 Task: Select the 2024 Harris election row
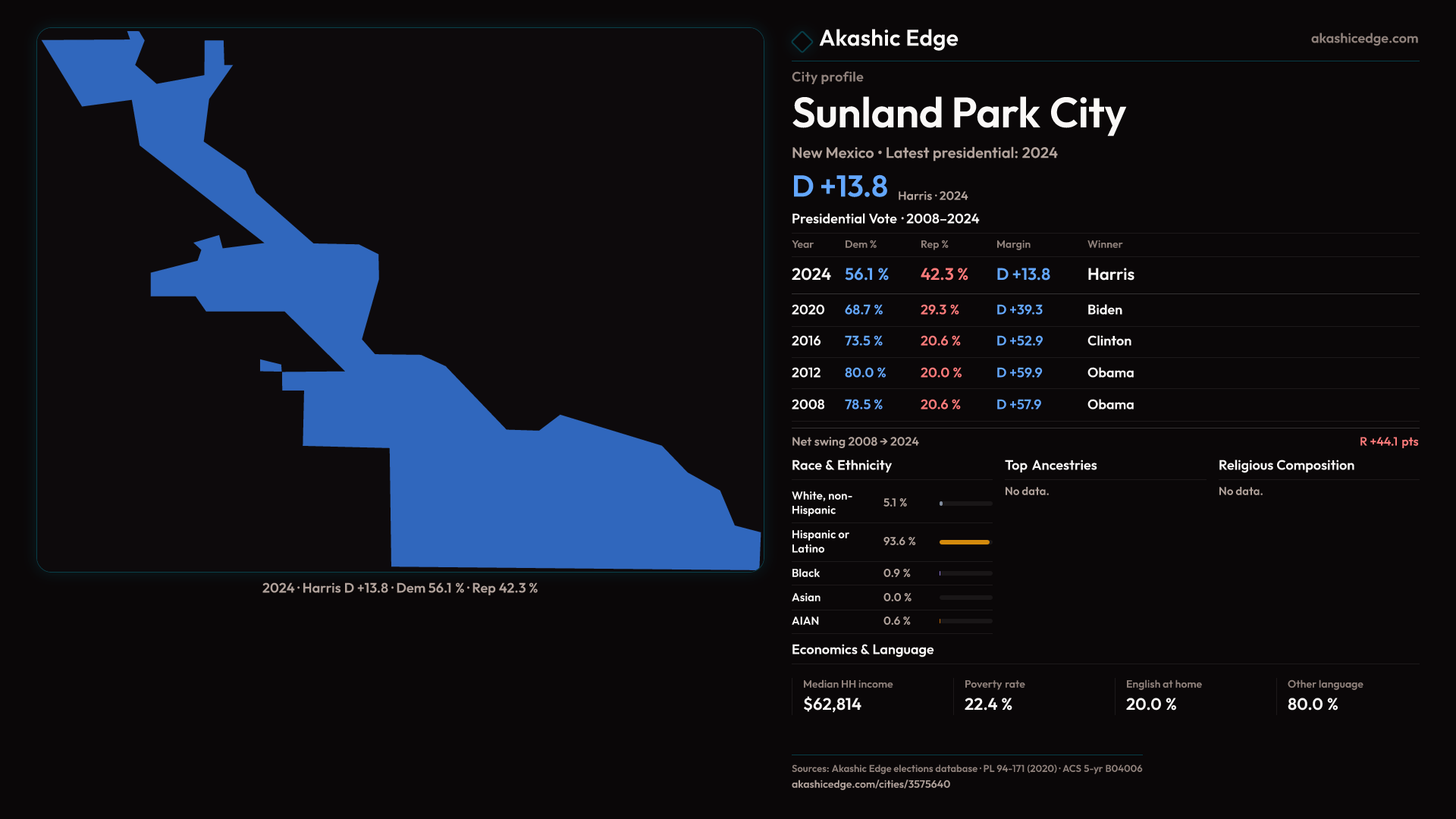click(1104, 275)
